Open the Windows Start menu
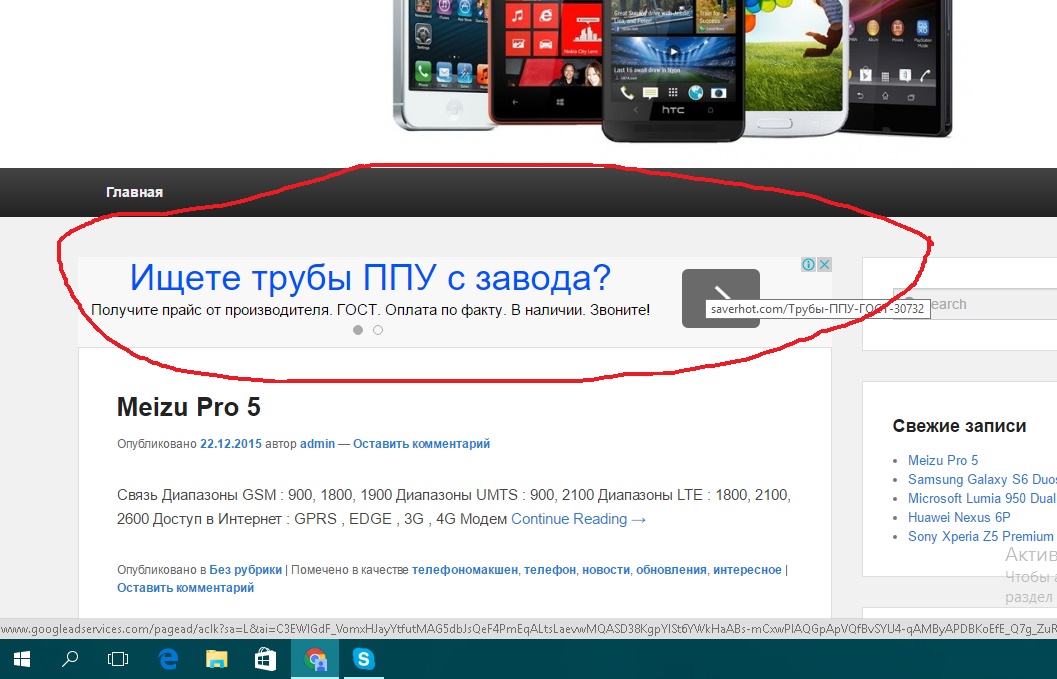 [22, 659]
